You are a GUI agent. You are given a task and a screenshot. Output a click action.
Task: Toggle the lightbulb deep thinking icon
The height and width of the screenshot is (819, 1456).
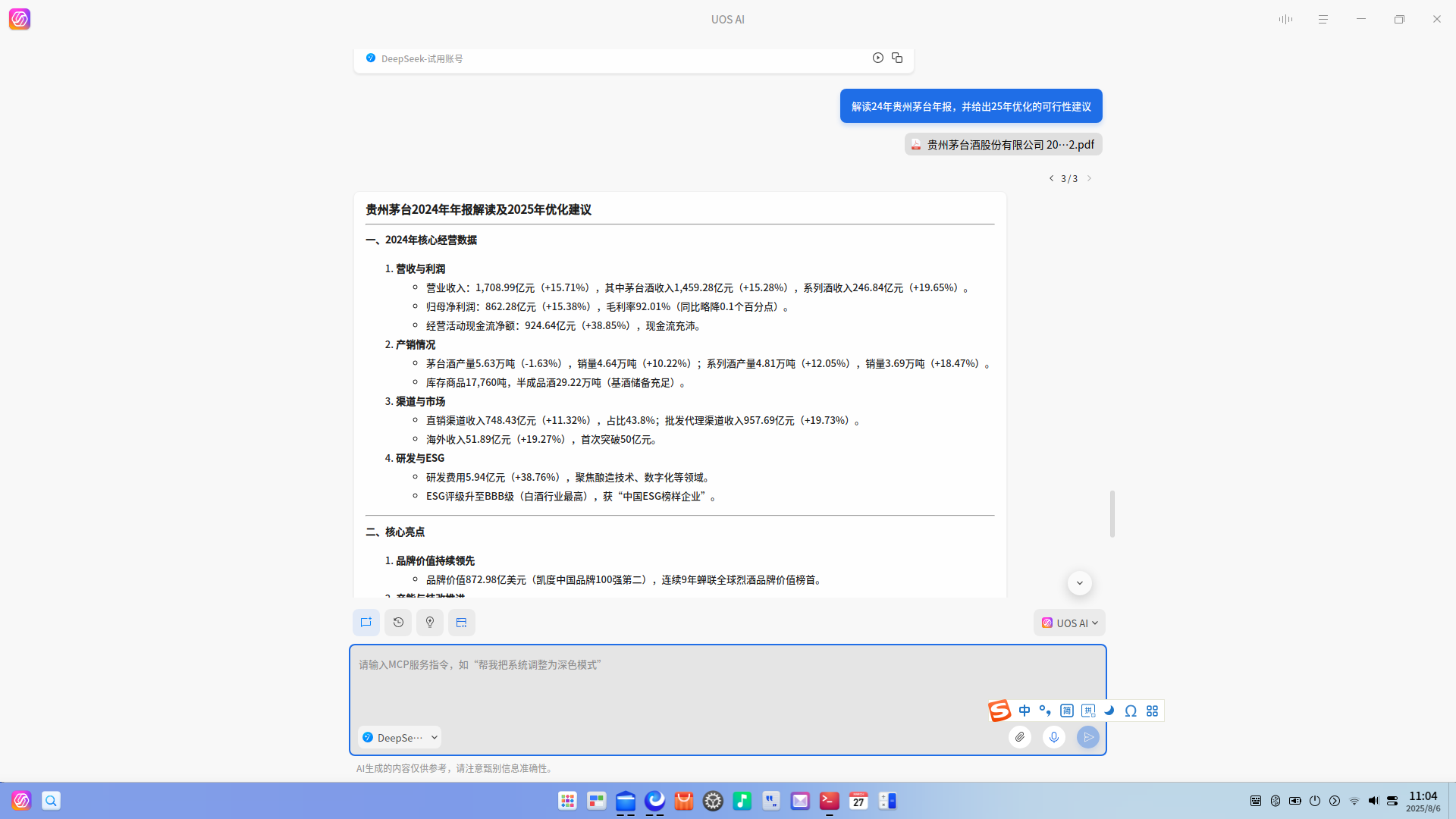tap(430, 623)
